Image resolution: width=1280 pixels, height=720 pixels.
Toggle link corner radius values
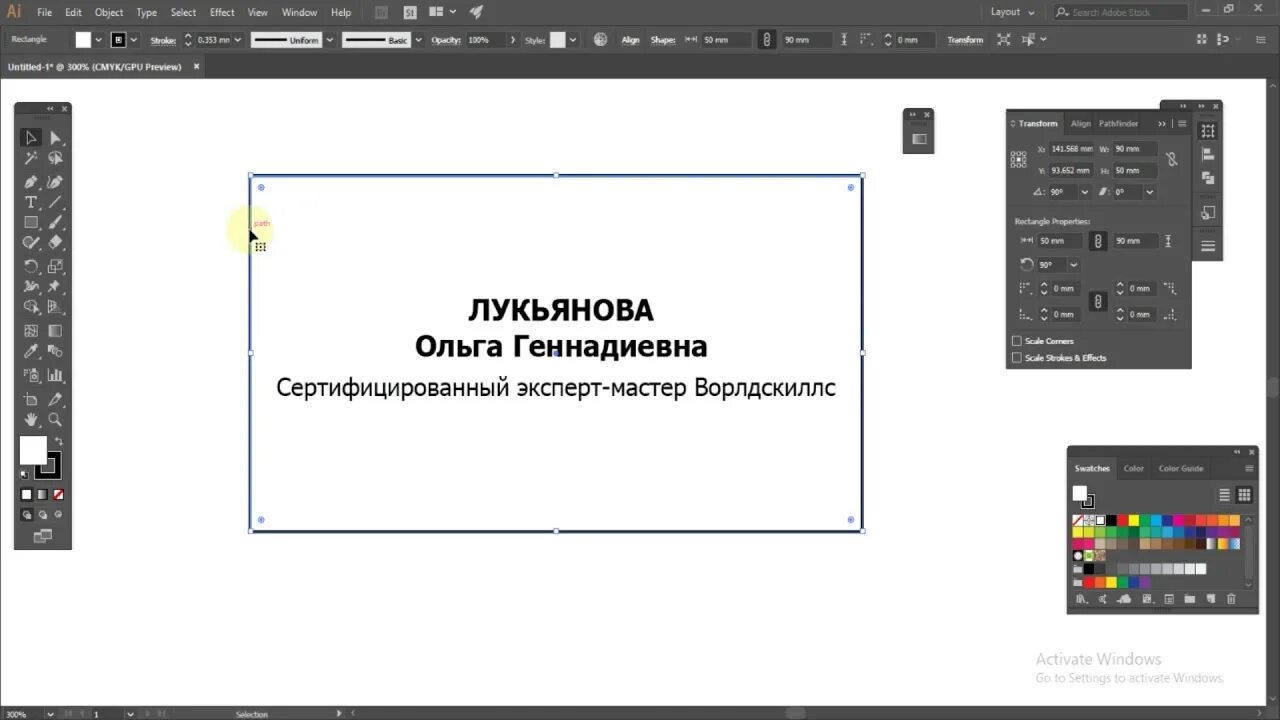[x=1097, y=301]
